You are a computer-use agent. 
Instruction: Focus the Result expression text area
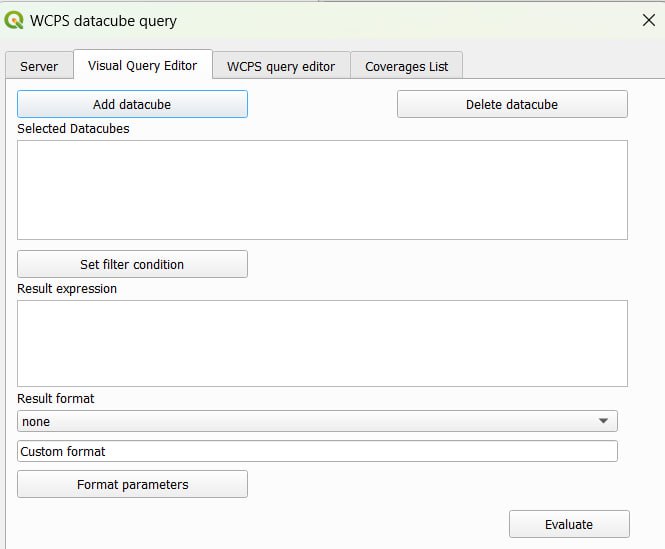[322, 343]
